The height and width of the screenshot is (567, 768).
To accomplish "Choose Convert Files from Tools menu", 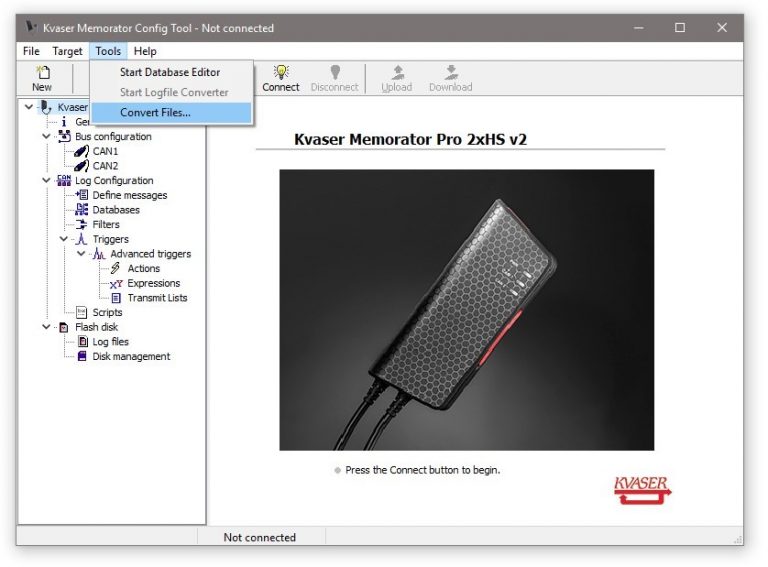I will [155, 113].
